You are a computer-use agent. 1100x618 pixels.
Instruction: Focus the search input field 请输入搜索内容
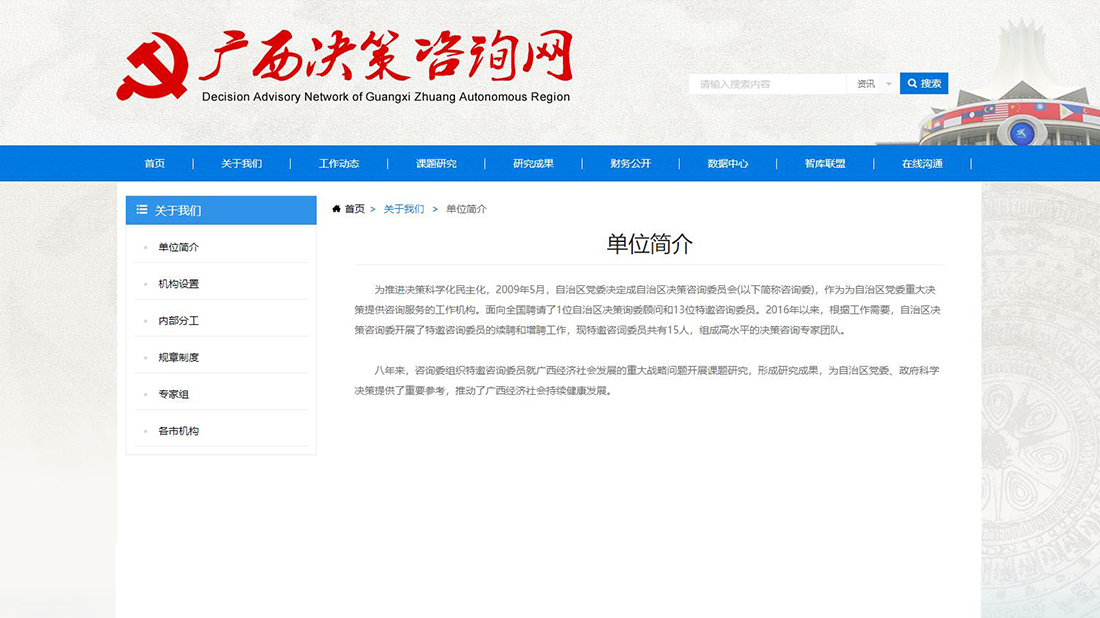click(x=767, y=83)
